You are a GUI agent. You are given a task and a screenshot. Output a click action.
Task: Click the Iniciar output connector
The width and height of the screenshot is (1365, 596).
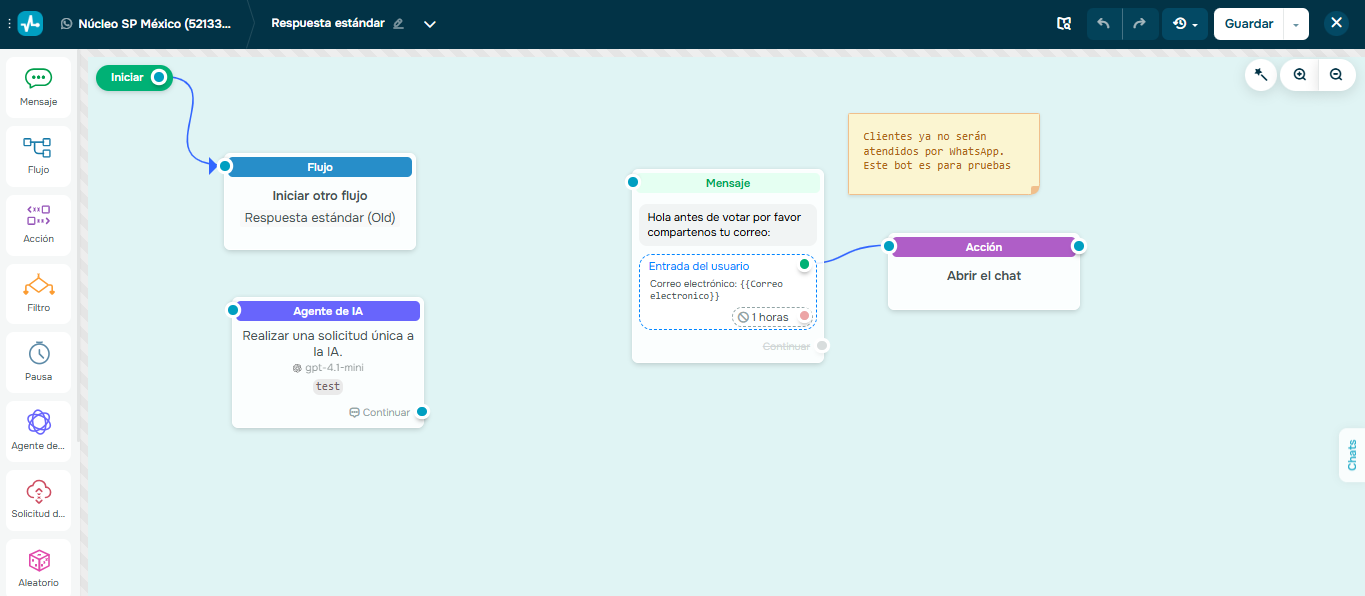159,77
